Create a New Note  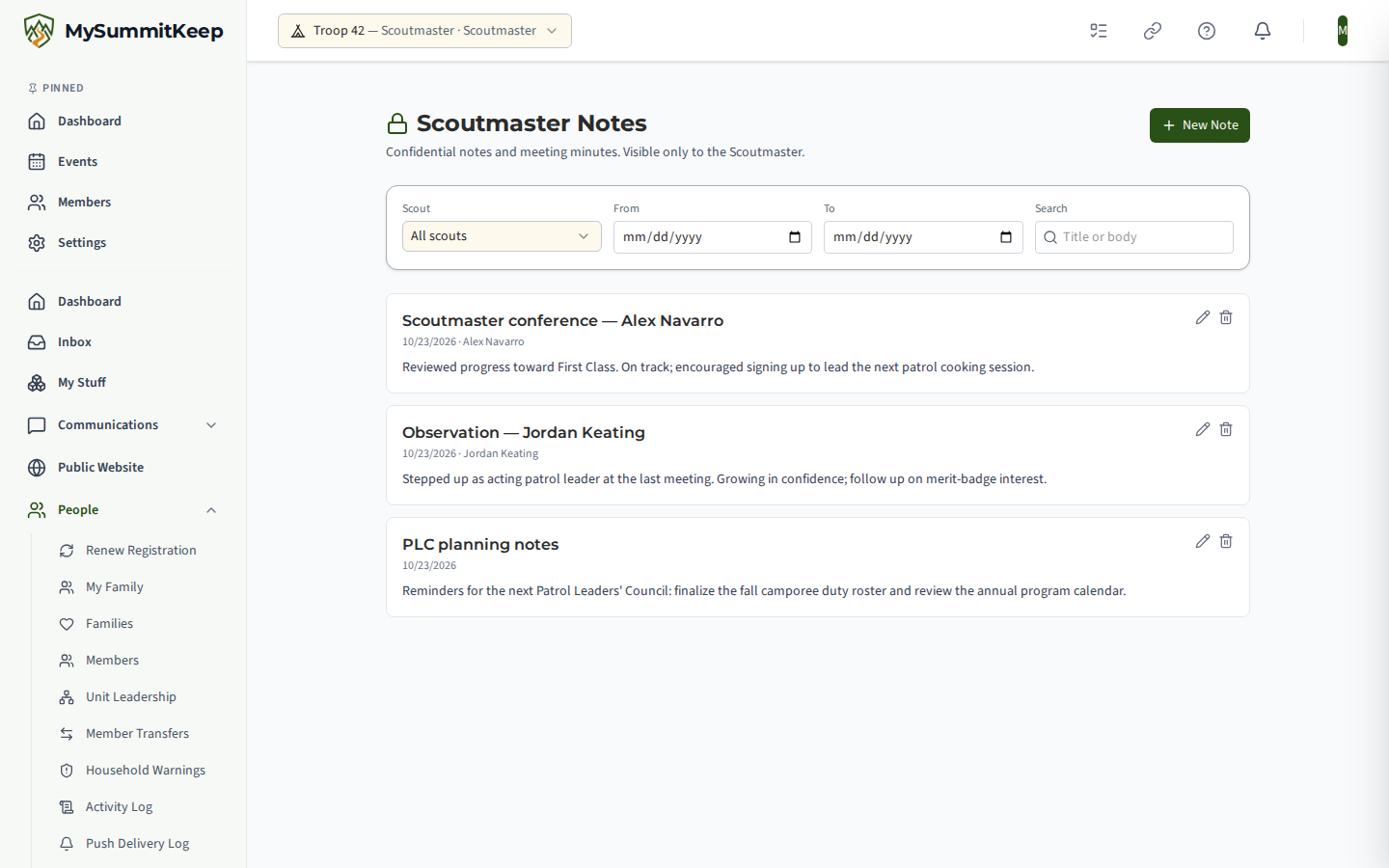(x=1200, y=125)
